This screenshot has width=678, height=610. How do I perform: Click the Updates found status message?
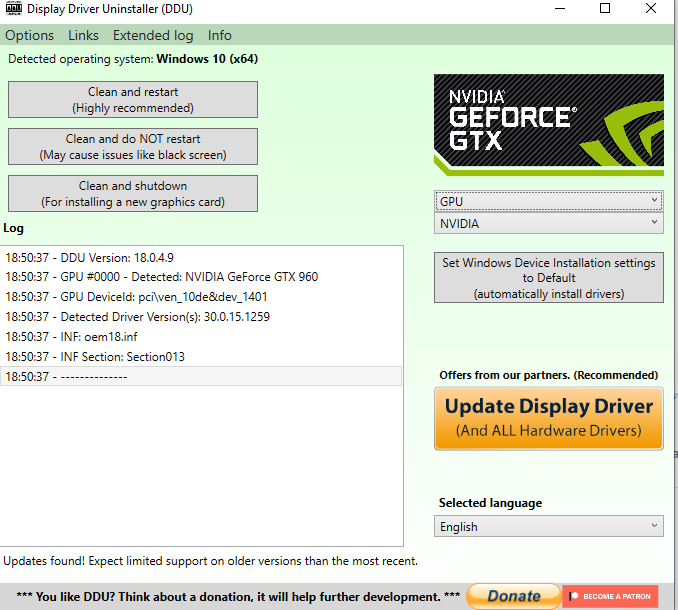click(x=211, y=561)
